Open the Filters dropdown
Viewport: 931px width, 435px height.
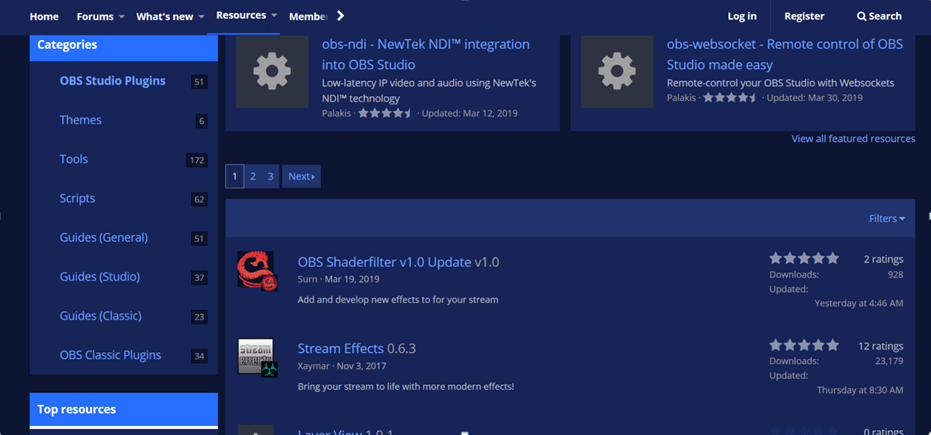coord(886,218)
